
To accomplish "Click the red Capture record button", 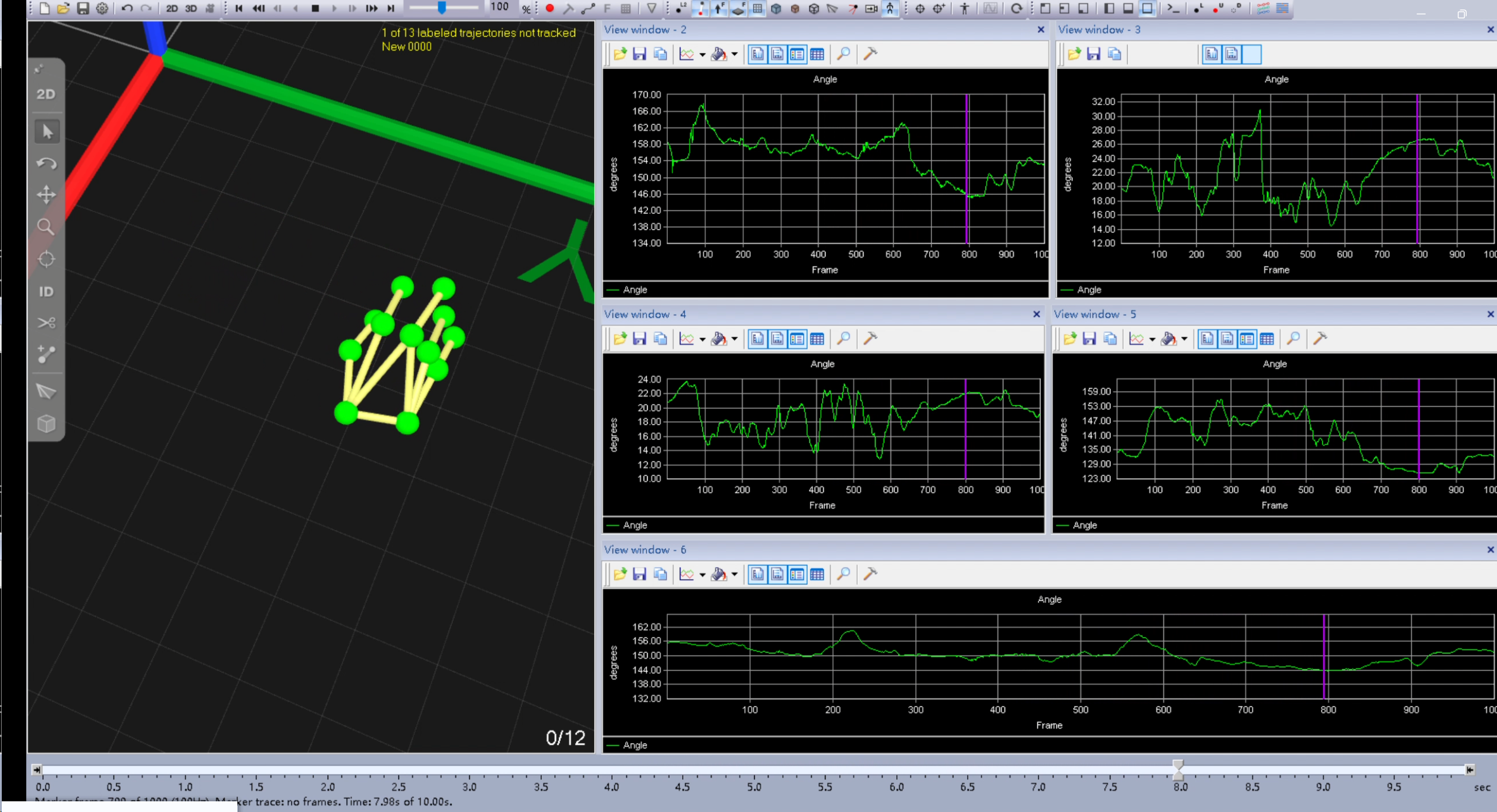I will 550,8.
